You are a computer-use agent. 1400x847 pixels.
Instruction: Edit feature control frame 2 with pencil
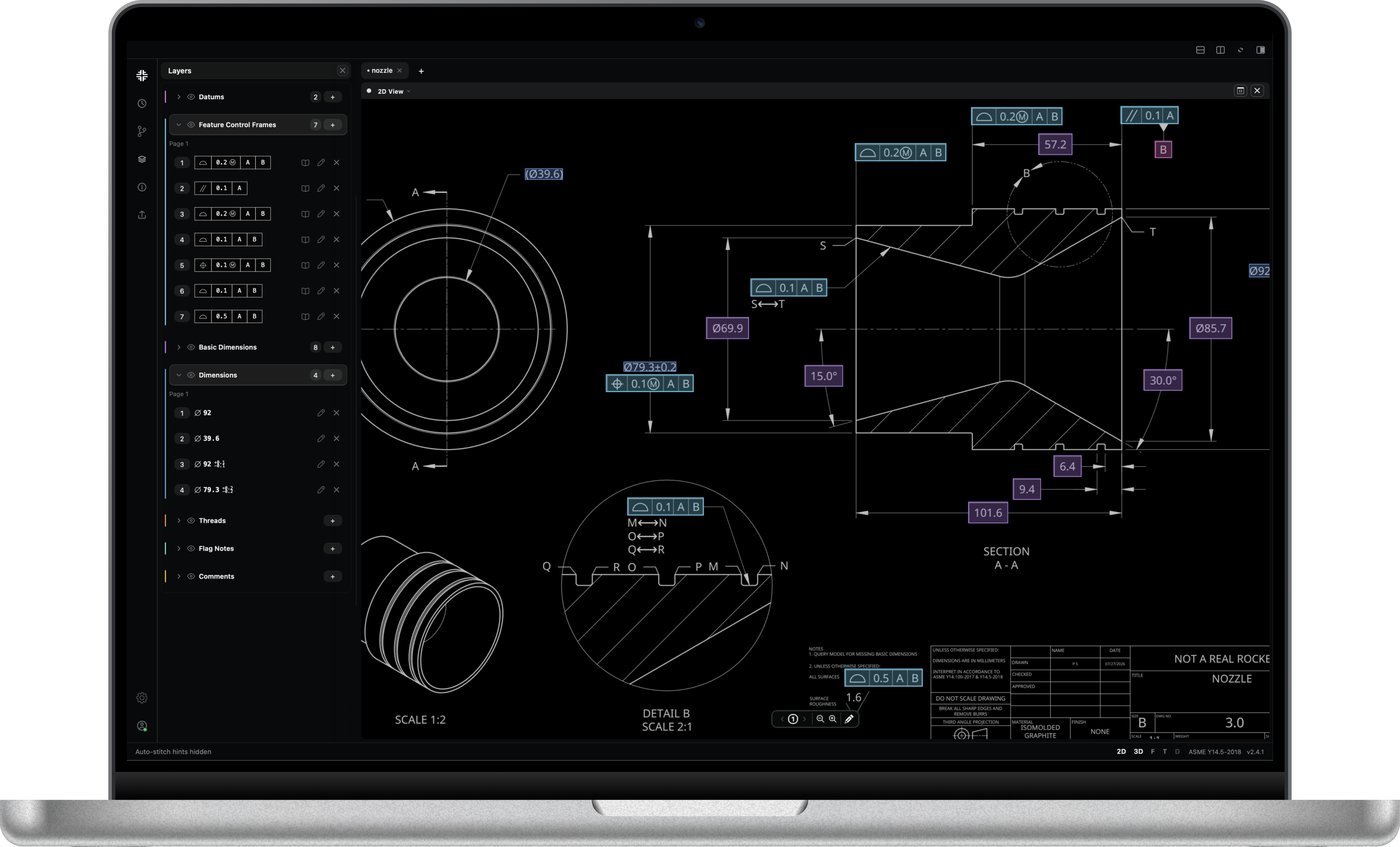[321, 188]
